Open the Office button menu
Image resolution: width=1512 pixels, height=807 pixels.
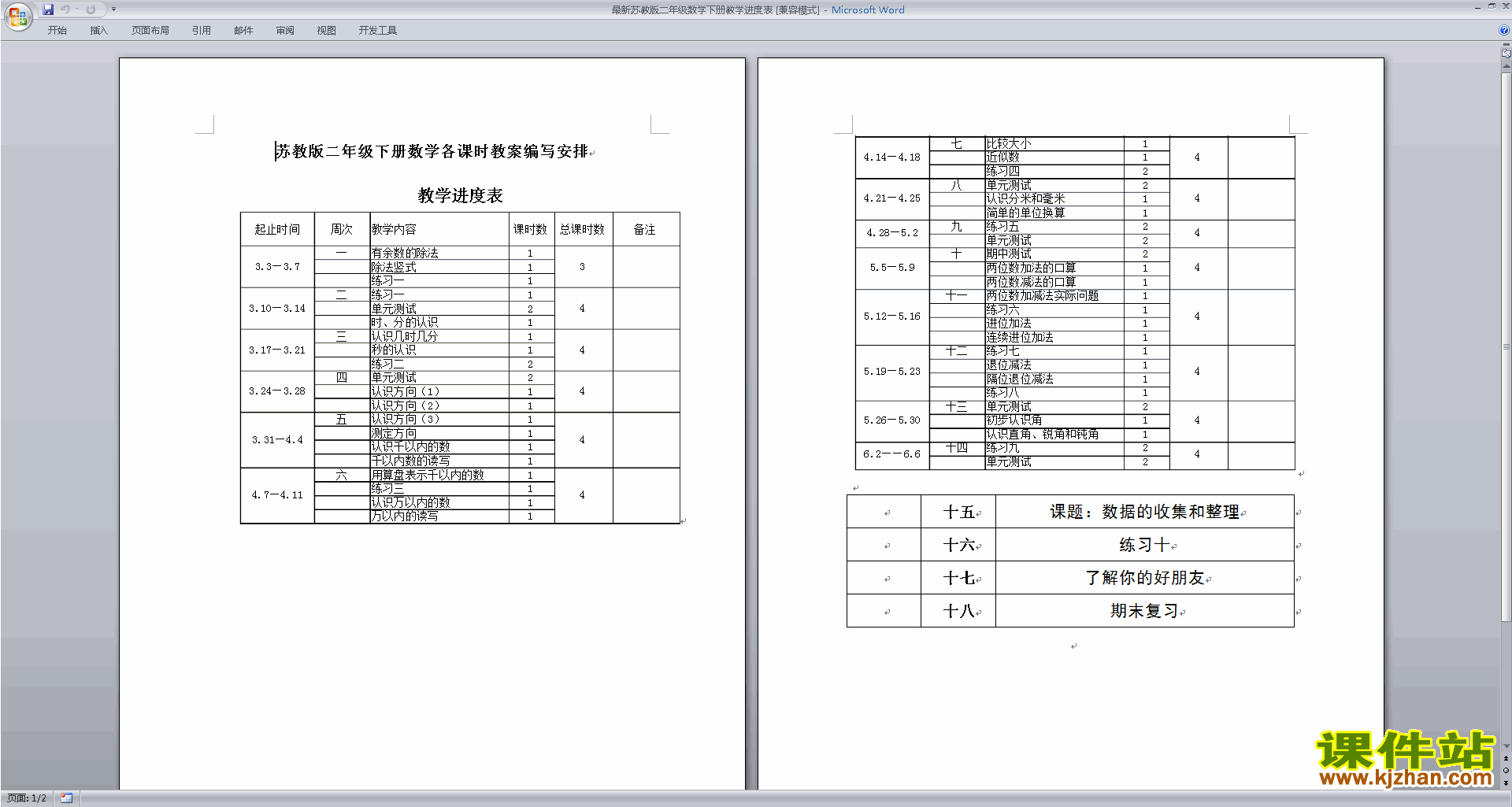[x=17, y=17]
